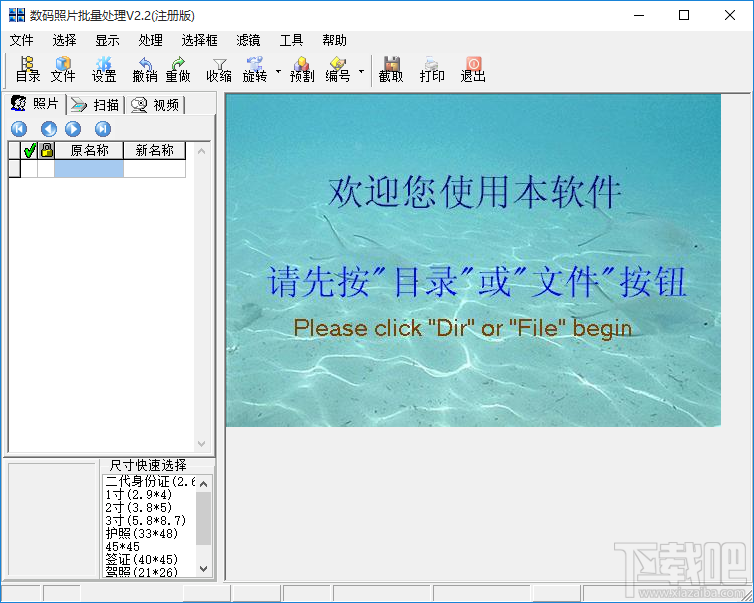The image size is (754, 603).
Task: Go to first photo navigation button
Action: 19,129
